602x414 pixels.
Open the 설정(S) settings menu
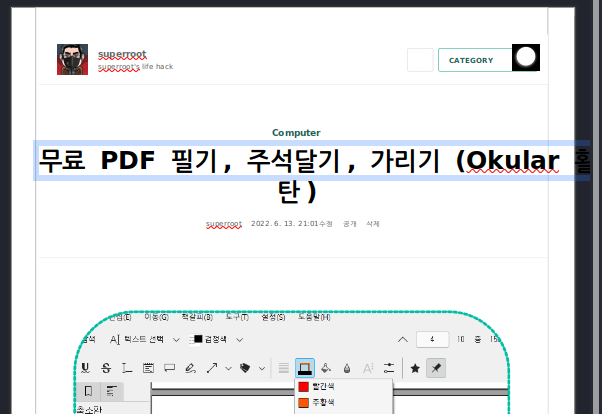point(273,317)
